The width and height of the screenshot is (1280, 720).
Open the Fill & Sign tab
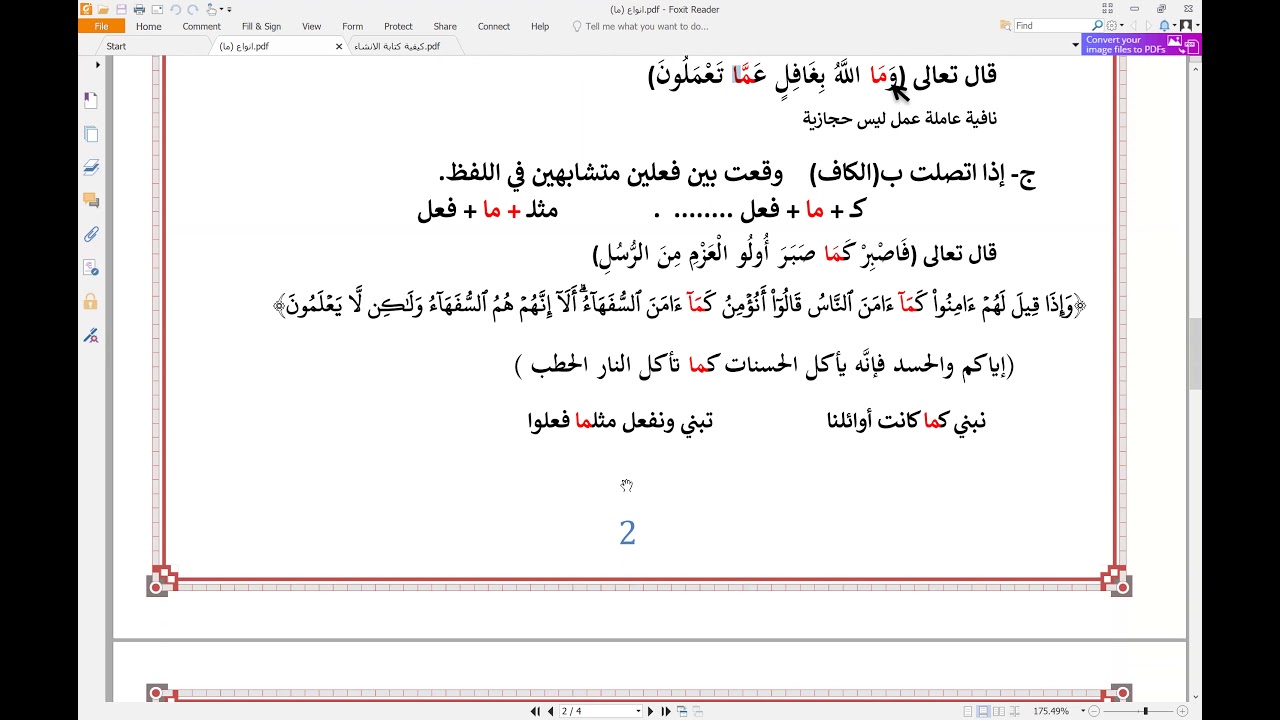click(261, 27)
